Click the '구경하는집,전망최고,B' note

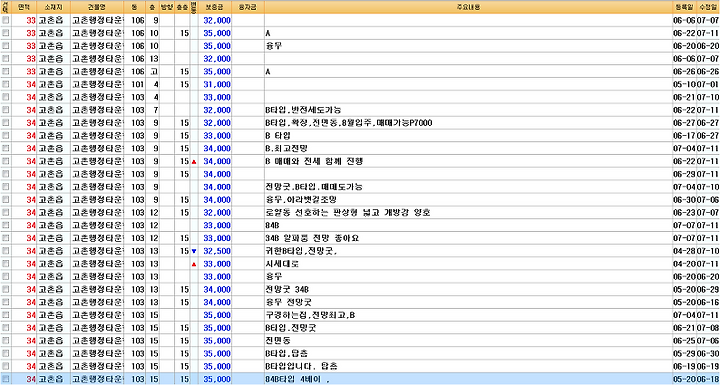(x=310, y=316)
